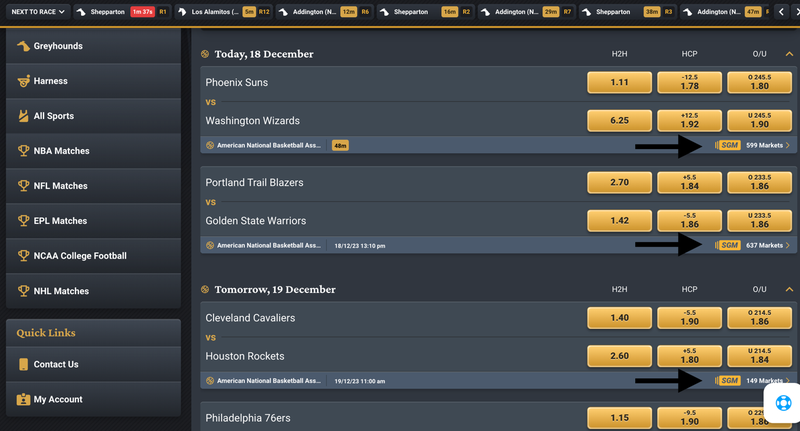
Task: Click the SGM badge for Suns vs Wizards
Action: [x=729, y=145]
